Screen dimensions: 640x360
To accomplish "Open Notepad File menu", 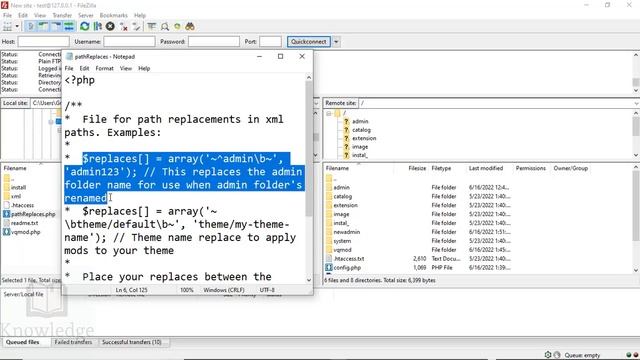I will coord(69,68).
